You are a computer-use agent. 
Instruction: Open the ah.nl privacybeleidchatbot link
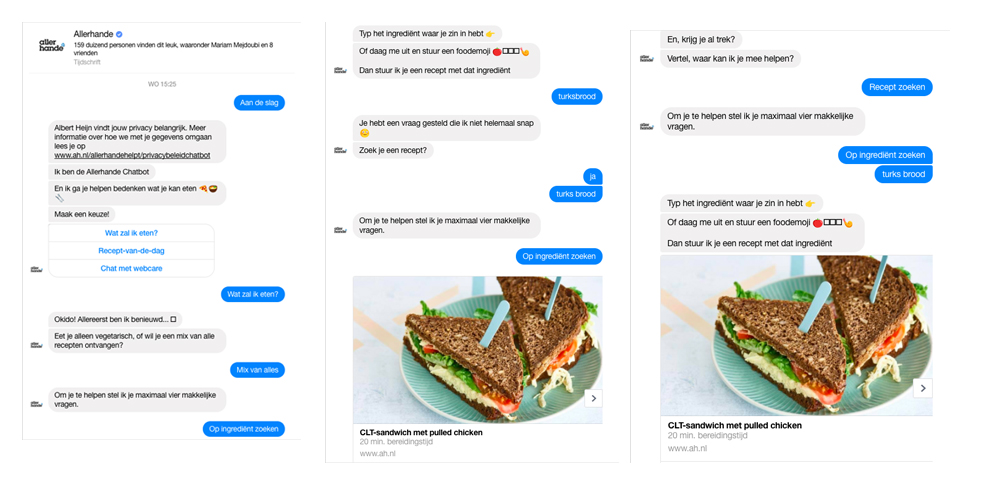point(132,155)
